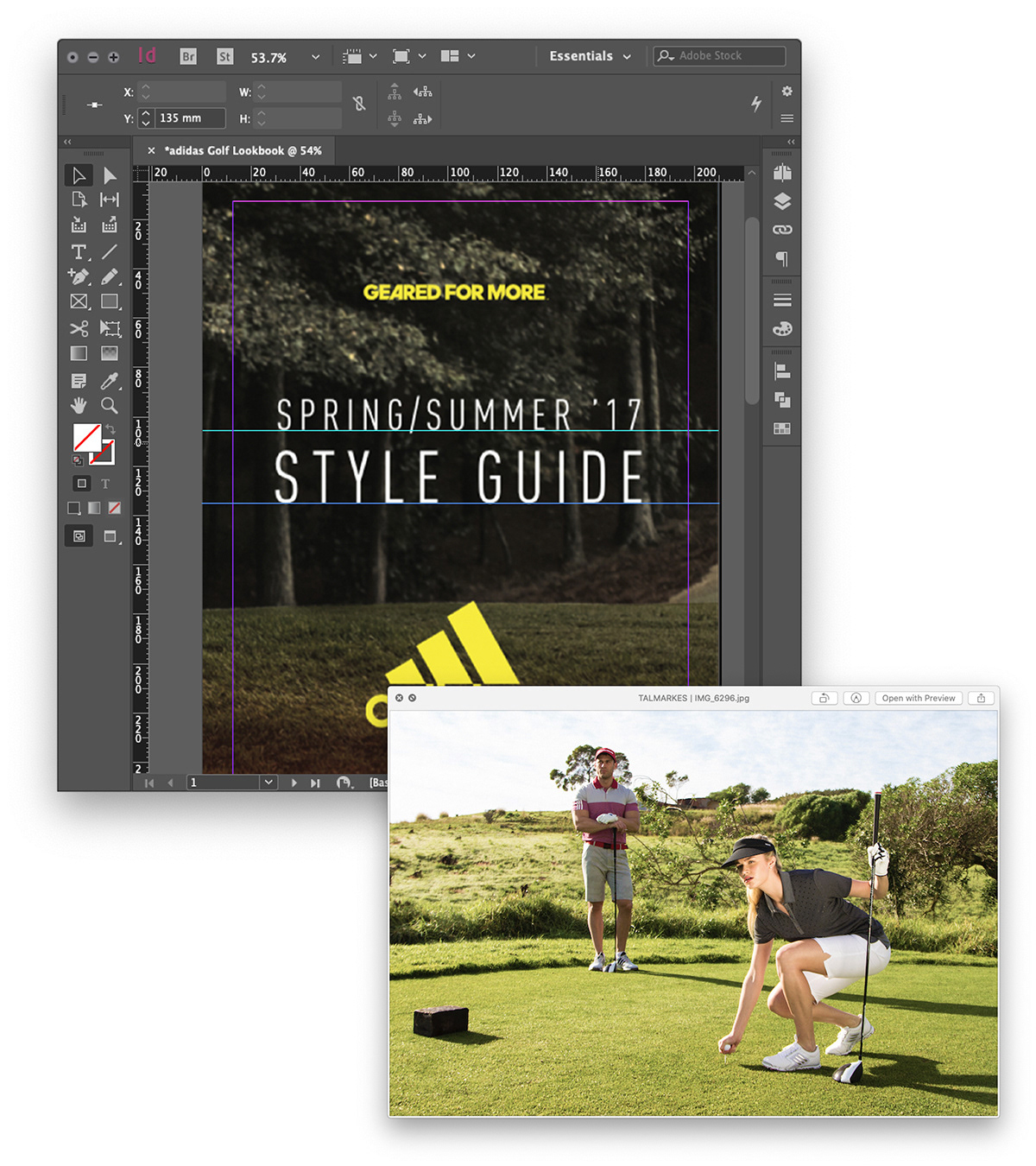Toggle Quick Apply lightning bolt
The height and width of the screenshot is (1166, 1036).
(756, 104)
